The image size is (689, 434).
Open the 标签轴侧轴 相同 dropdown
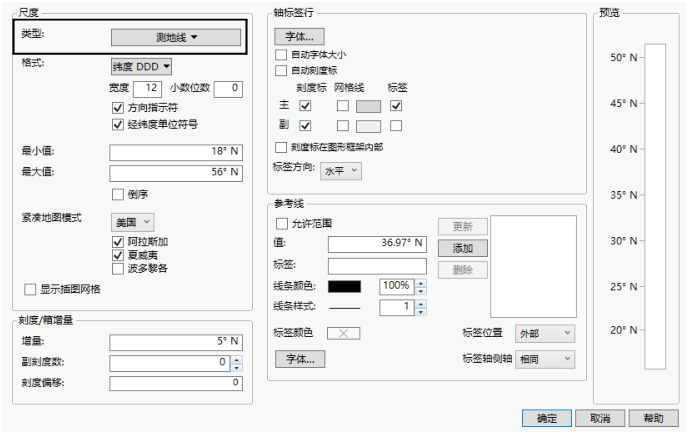pos(545,359)
